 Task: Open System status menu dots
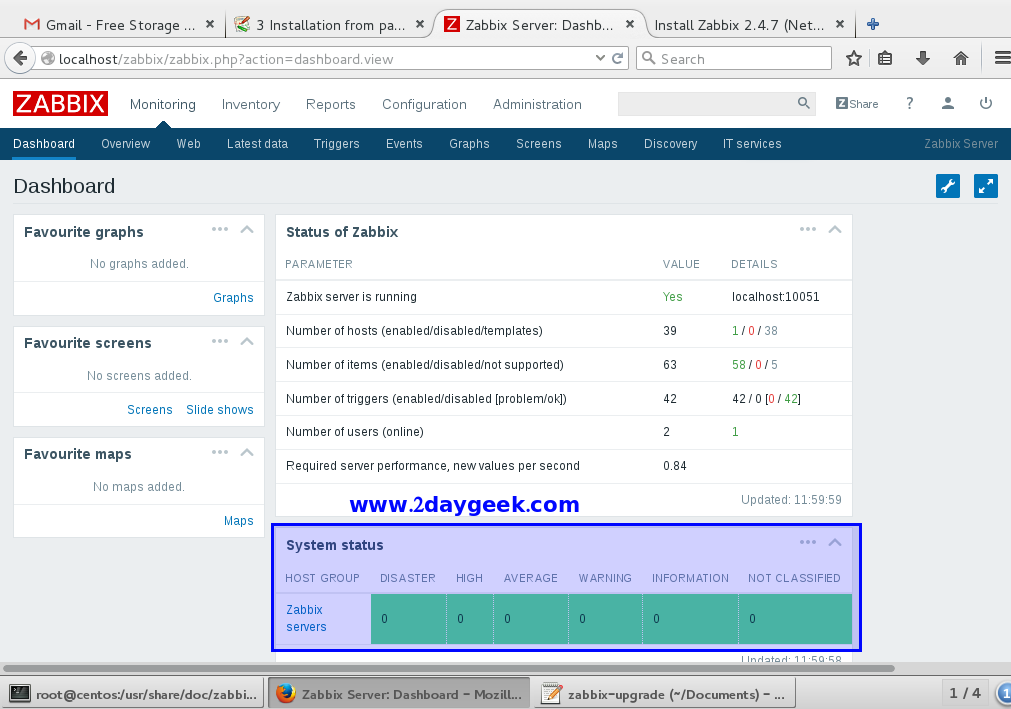tap(808, 542)
